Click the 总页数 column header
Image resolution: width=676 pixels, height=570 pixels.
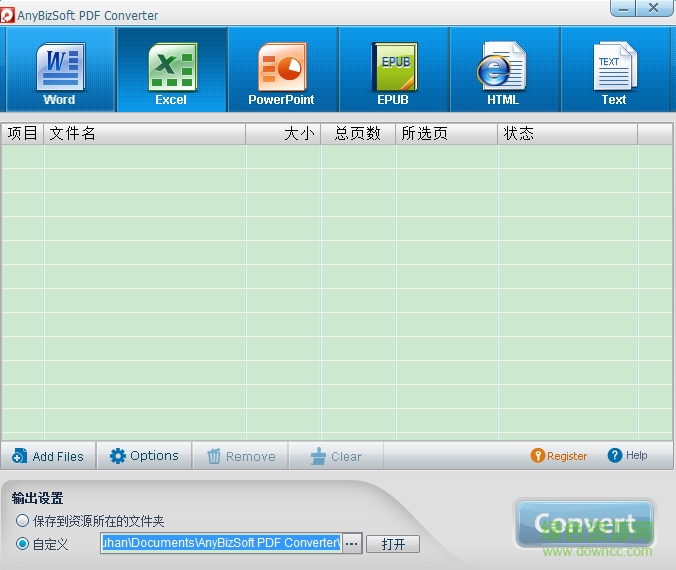click(358, 134)
